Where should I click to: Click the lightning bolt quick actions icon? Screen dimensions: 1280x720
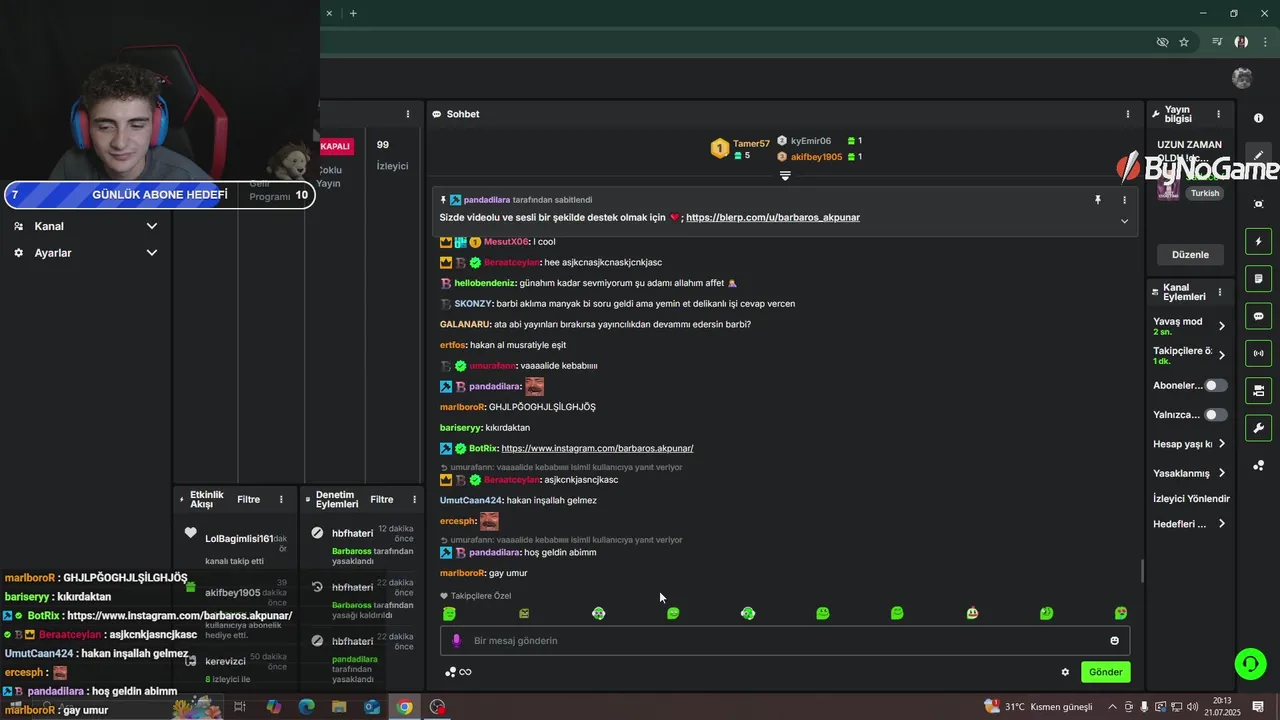pos(1258,241)
